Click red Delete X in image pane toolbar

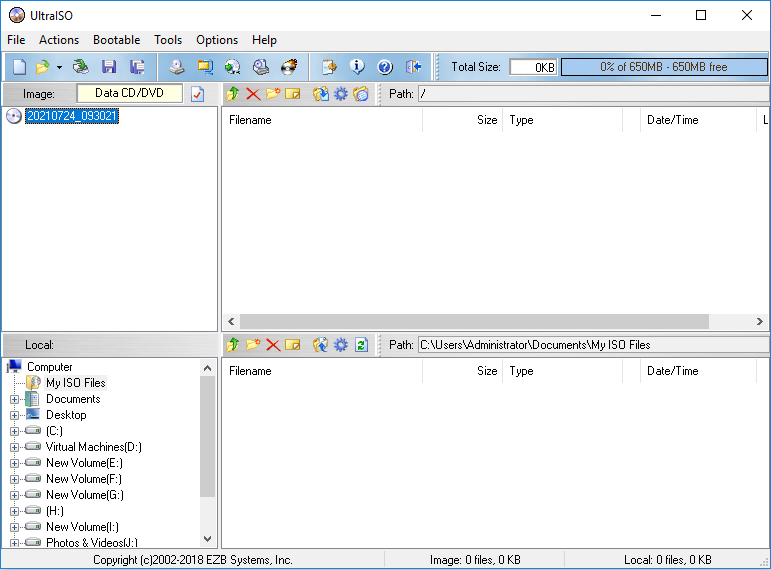pos(253,93)
